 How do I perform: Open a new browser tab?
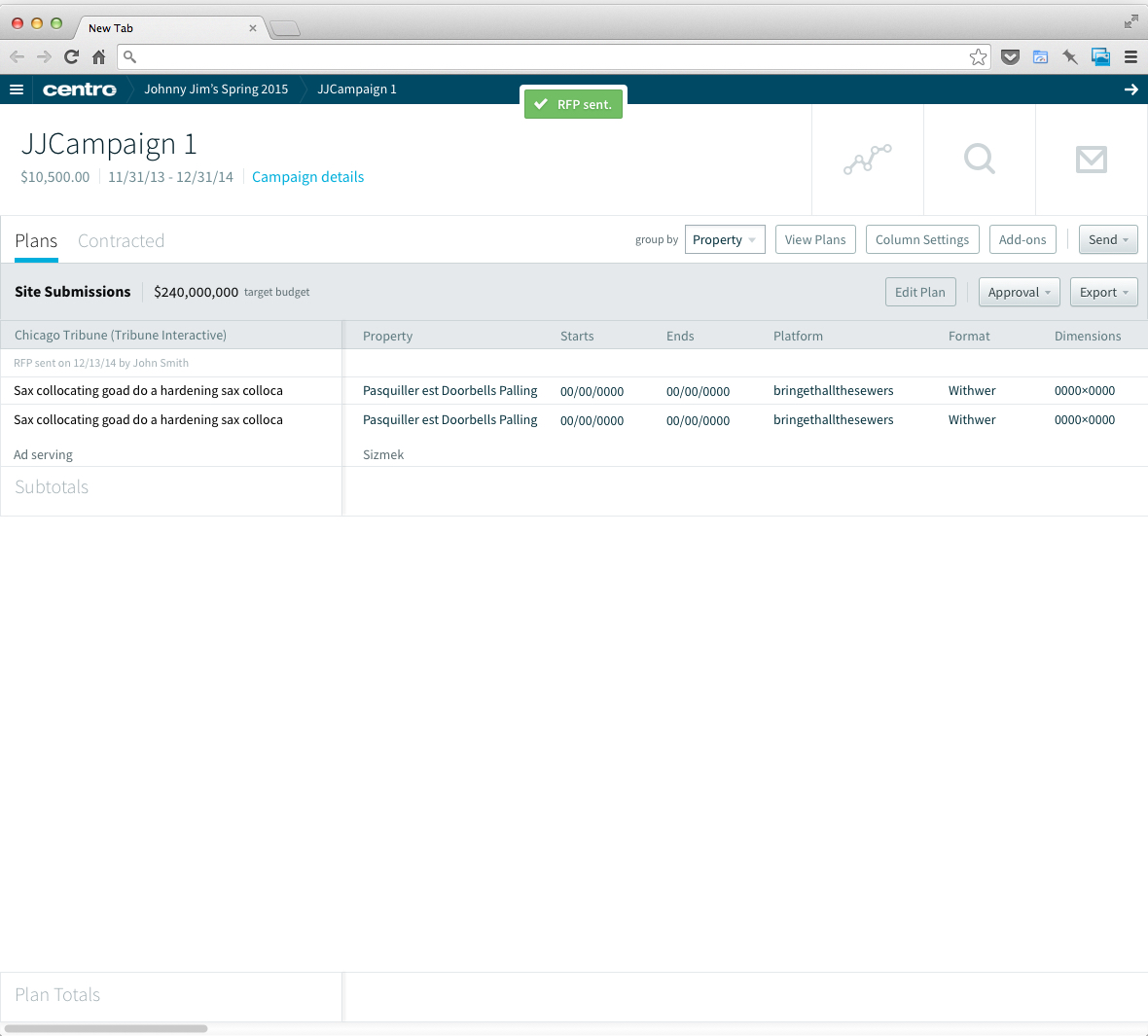(x=285, y=28)
